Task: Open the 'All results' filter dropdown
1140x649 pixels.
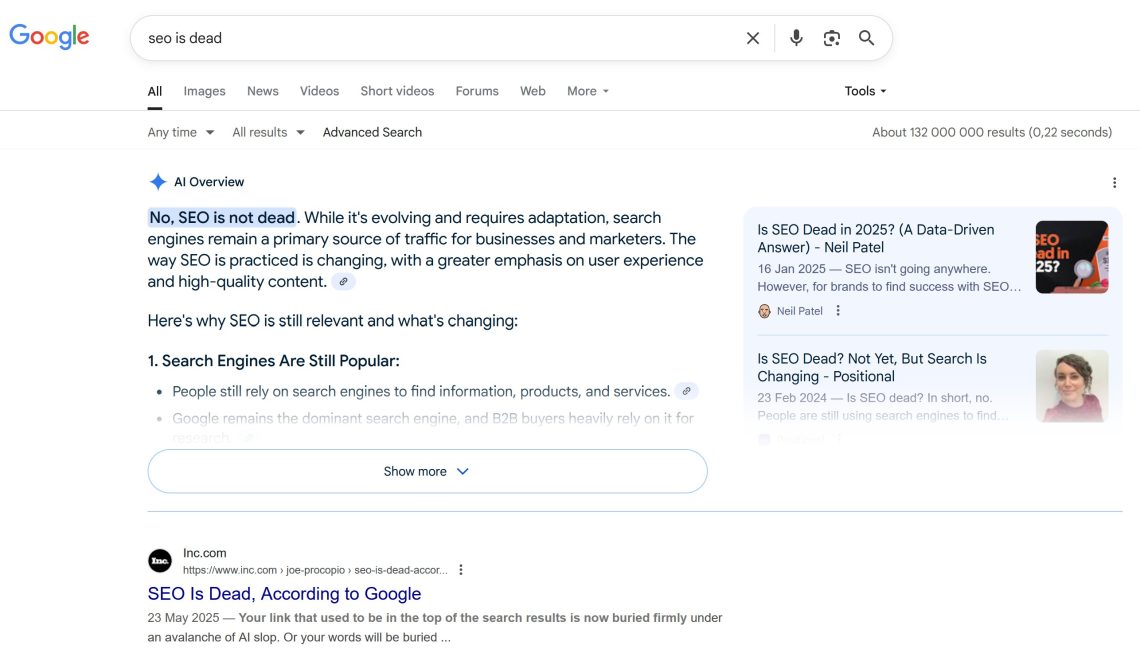Action: coord(268,132)
